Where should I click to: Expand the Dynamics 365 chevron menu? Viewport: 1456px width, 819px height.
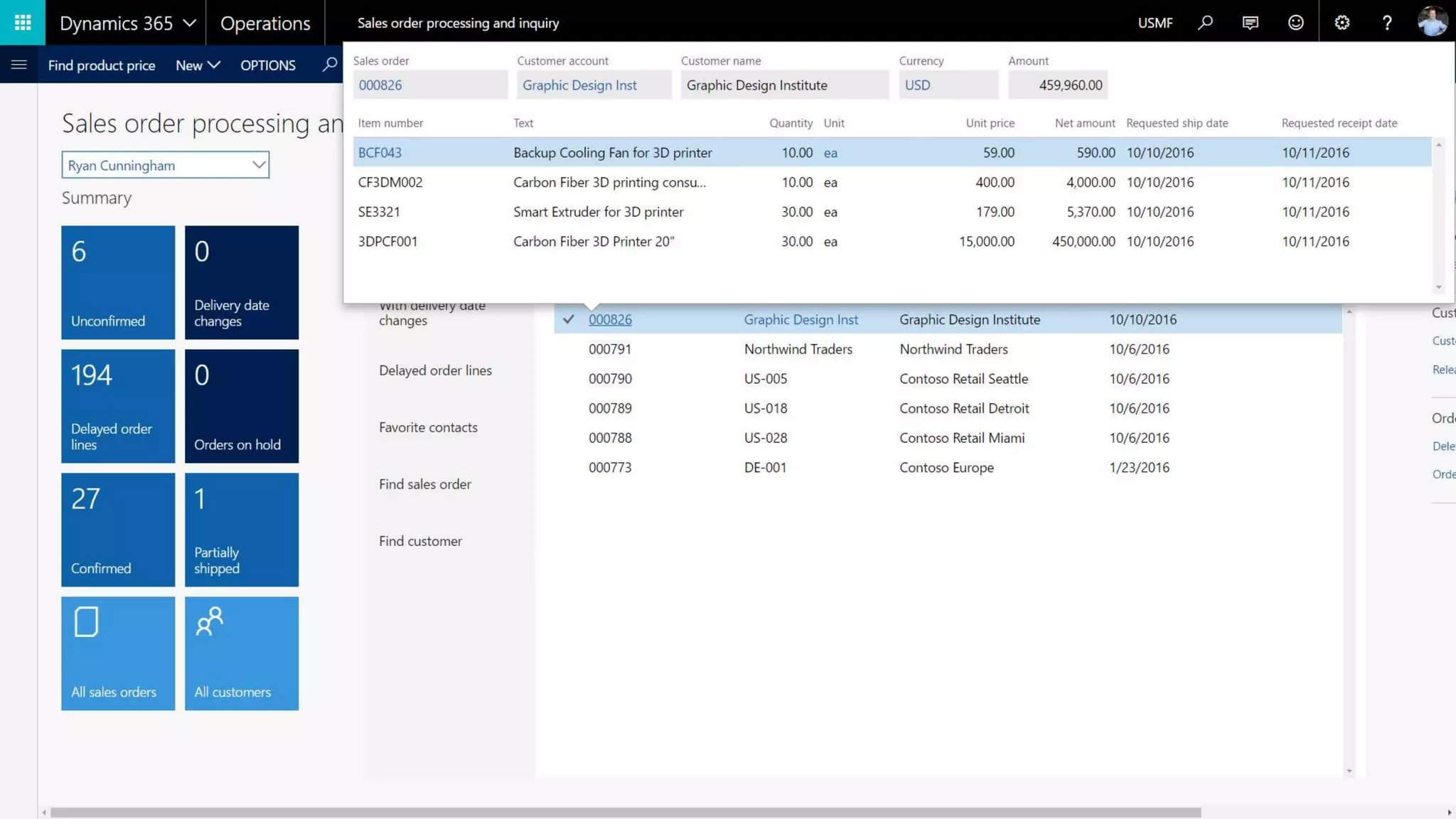[189, 23]
